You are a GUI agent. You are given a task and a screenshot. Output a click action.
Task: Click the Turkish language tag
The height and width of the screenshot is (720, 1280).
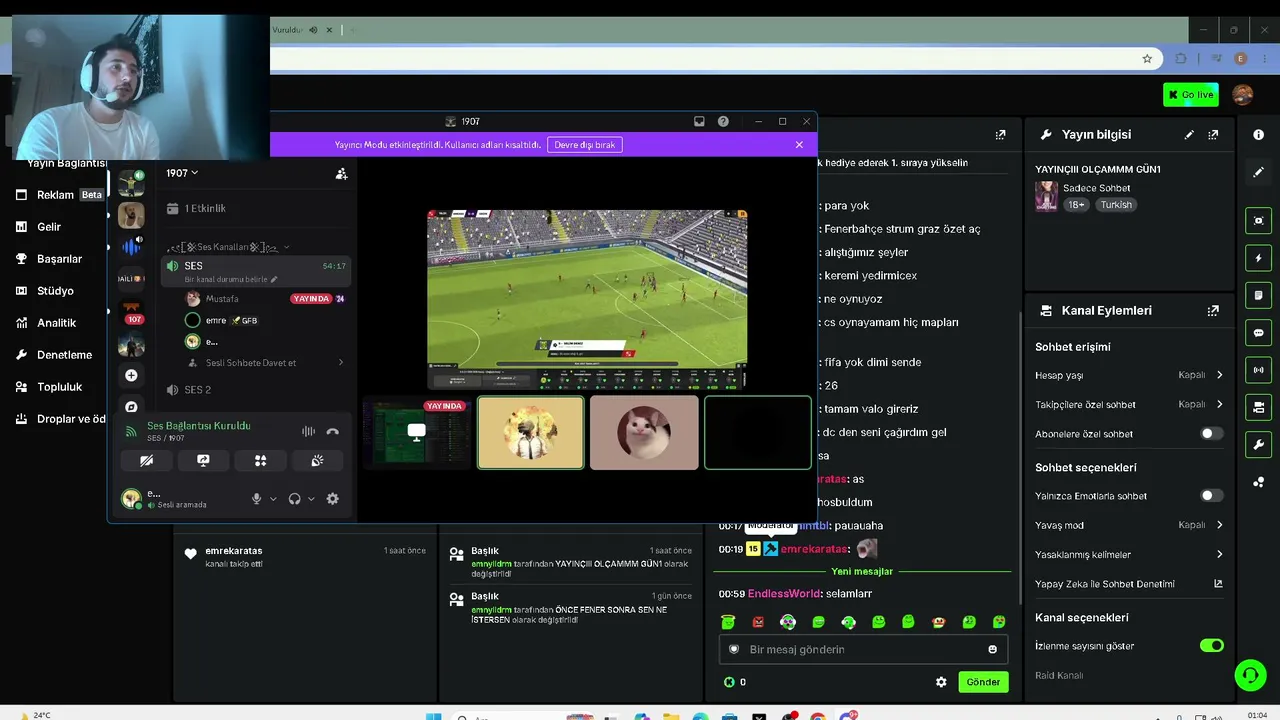pos(1116,205)
